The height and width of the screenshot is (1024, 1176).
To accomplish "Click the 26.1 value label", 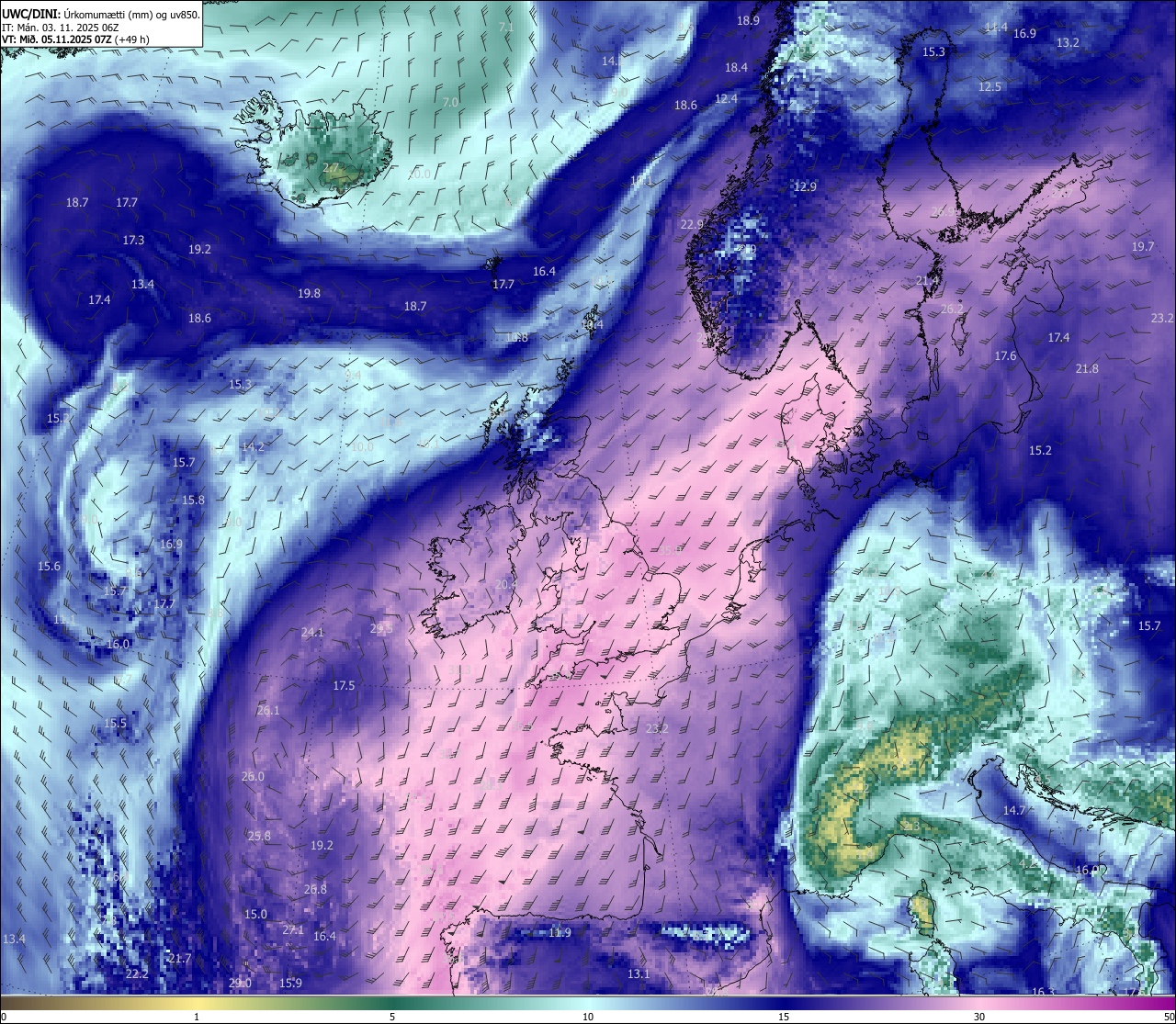I will 268,711.
